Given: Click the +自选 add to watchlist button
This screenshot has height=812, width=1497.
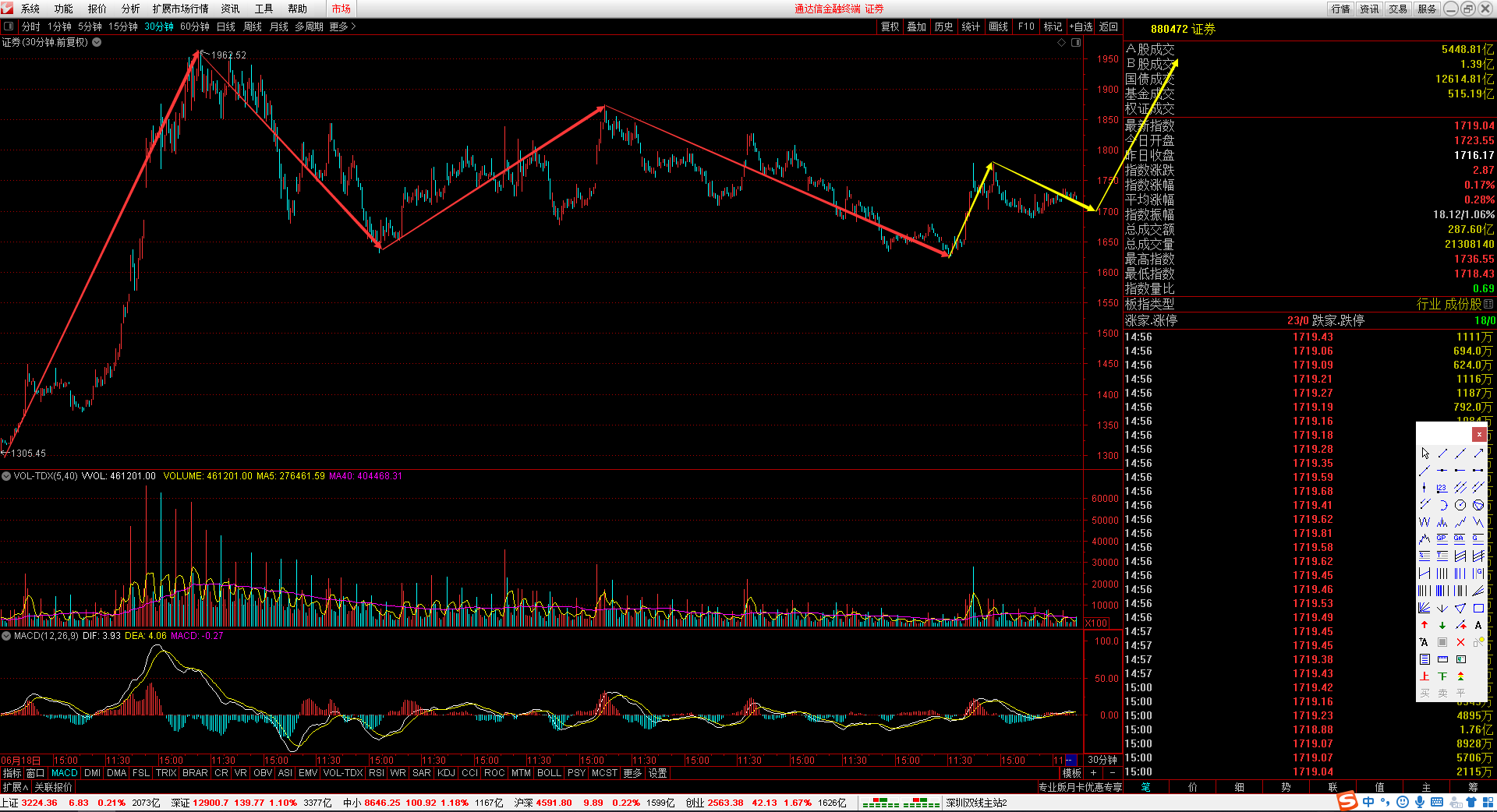Looking at the screenshot, I should [x=1081, y=26].
